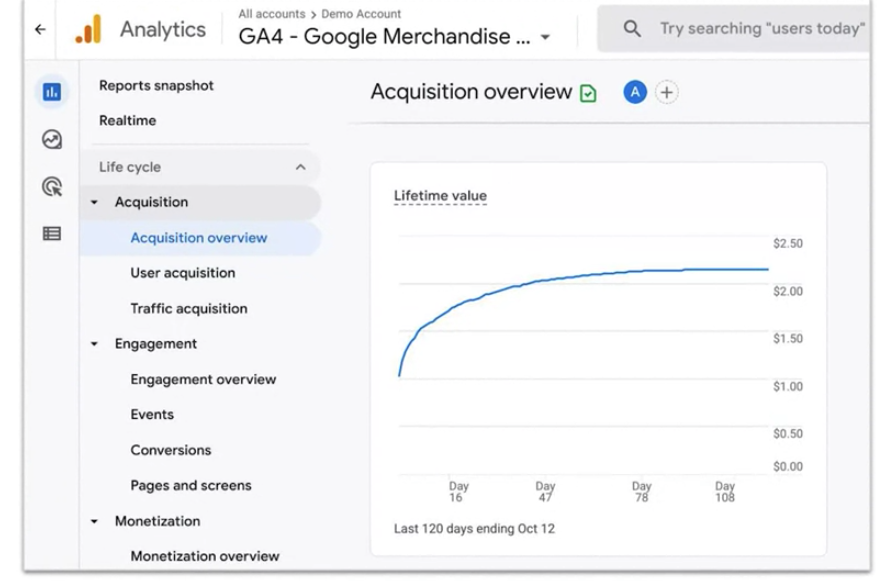Open Monetization overview report

click(x=204, y=556)
